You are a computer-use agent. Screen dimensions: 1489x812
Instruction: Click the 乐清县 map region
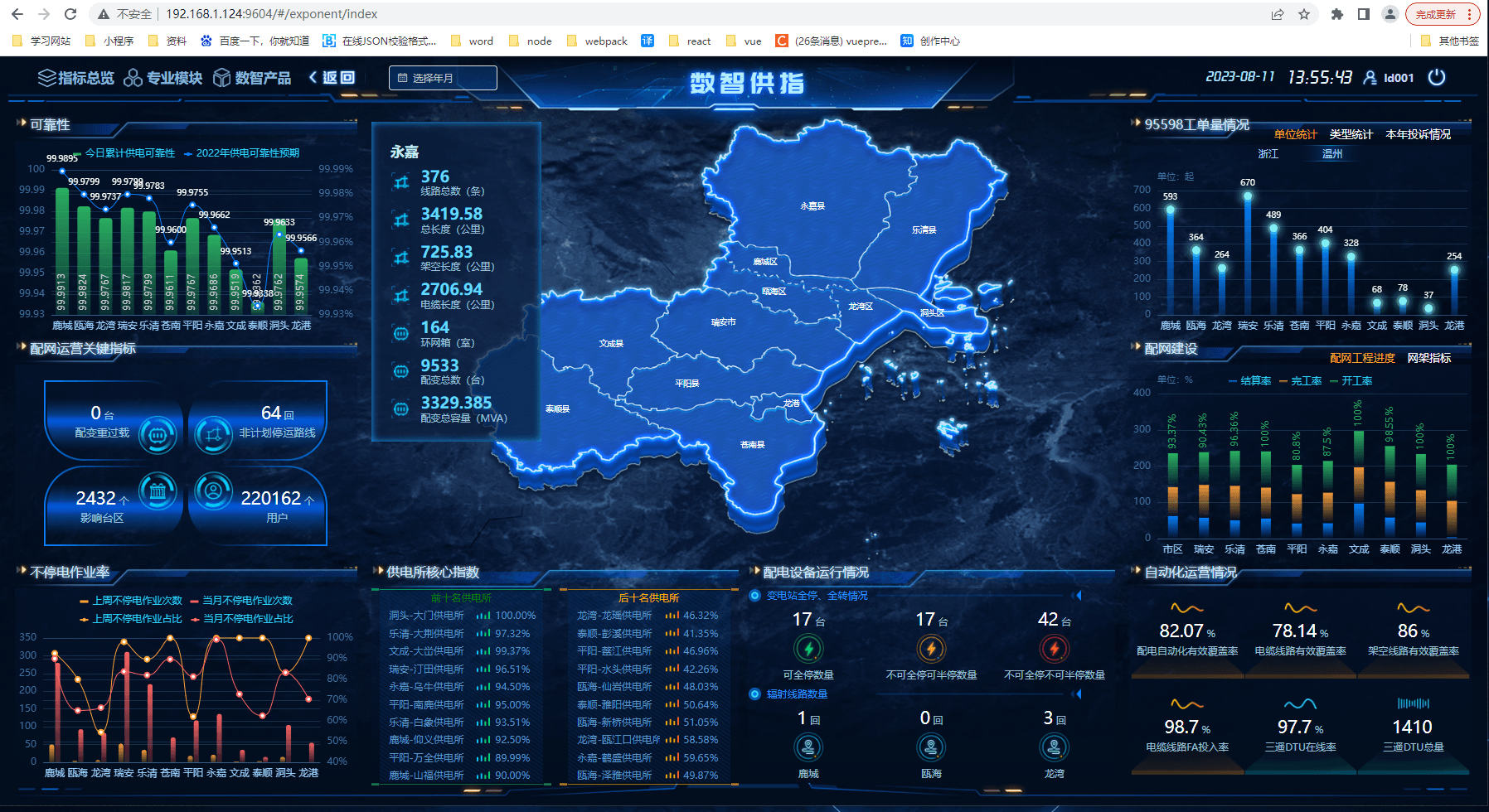924,230
